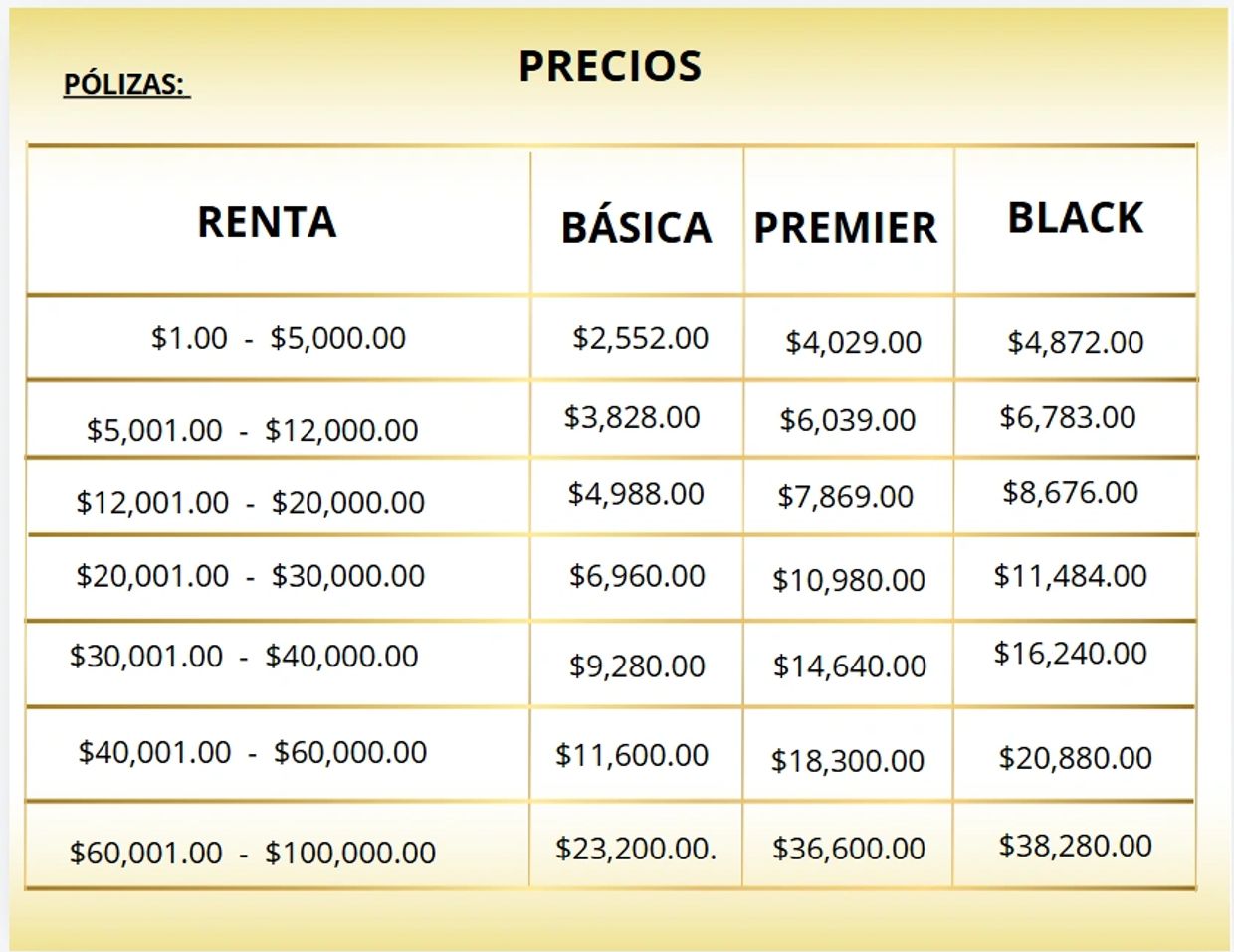The width and height of the screenshot is (1234, 952).
Task: Click the RENTA column header
Action: pyautogui.click(x=267, y=221)
